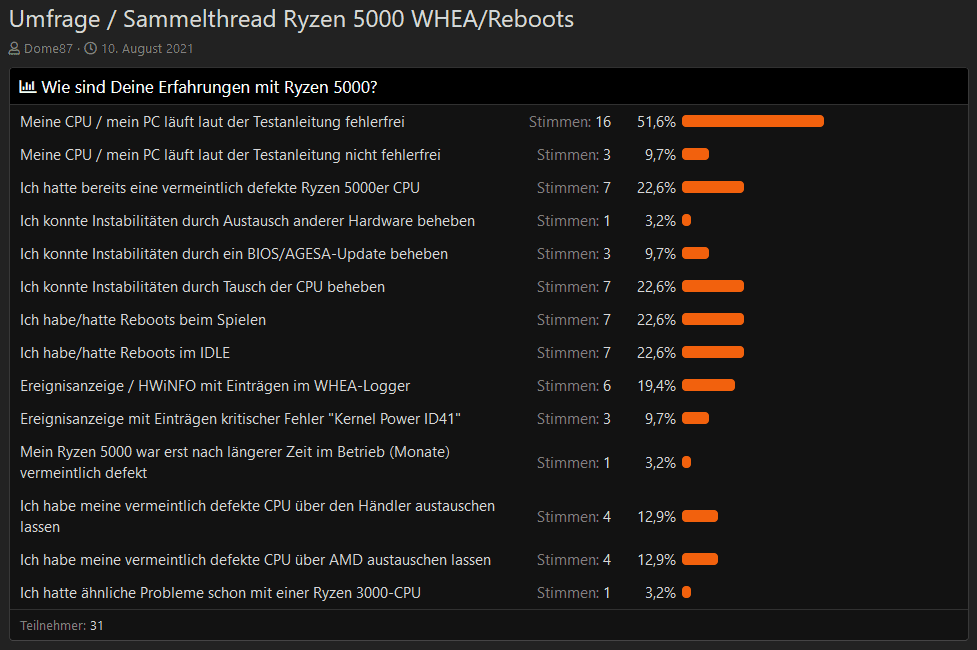Image resolution: width=977 pixels, height=650 pixels.
Task: Select option Einträgen im WHEA-Logger
Action: [215, 386]
